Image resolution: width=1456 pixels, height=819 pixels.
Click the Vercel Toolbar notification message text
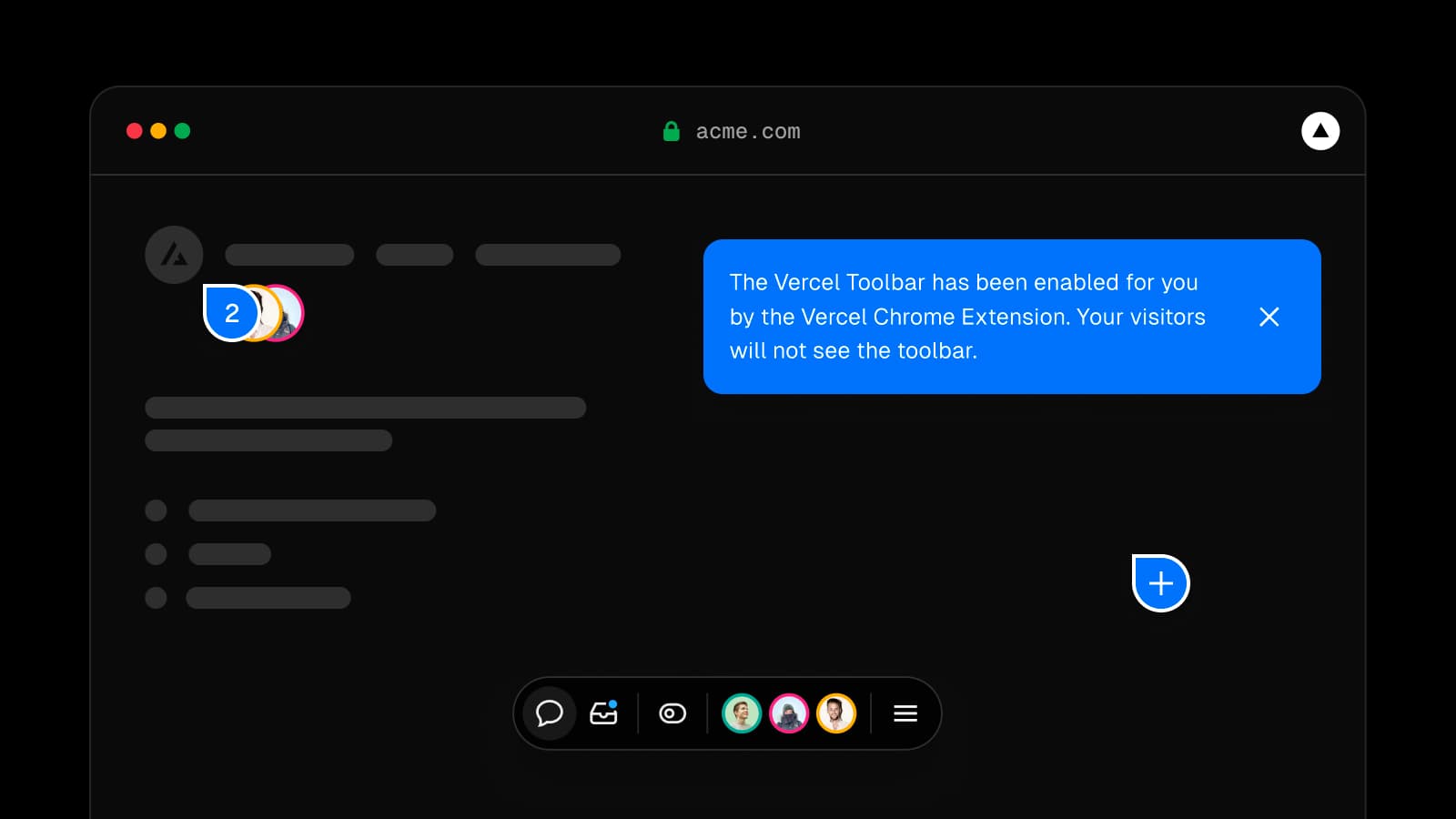coord(966,317)
